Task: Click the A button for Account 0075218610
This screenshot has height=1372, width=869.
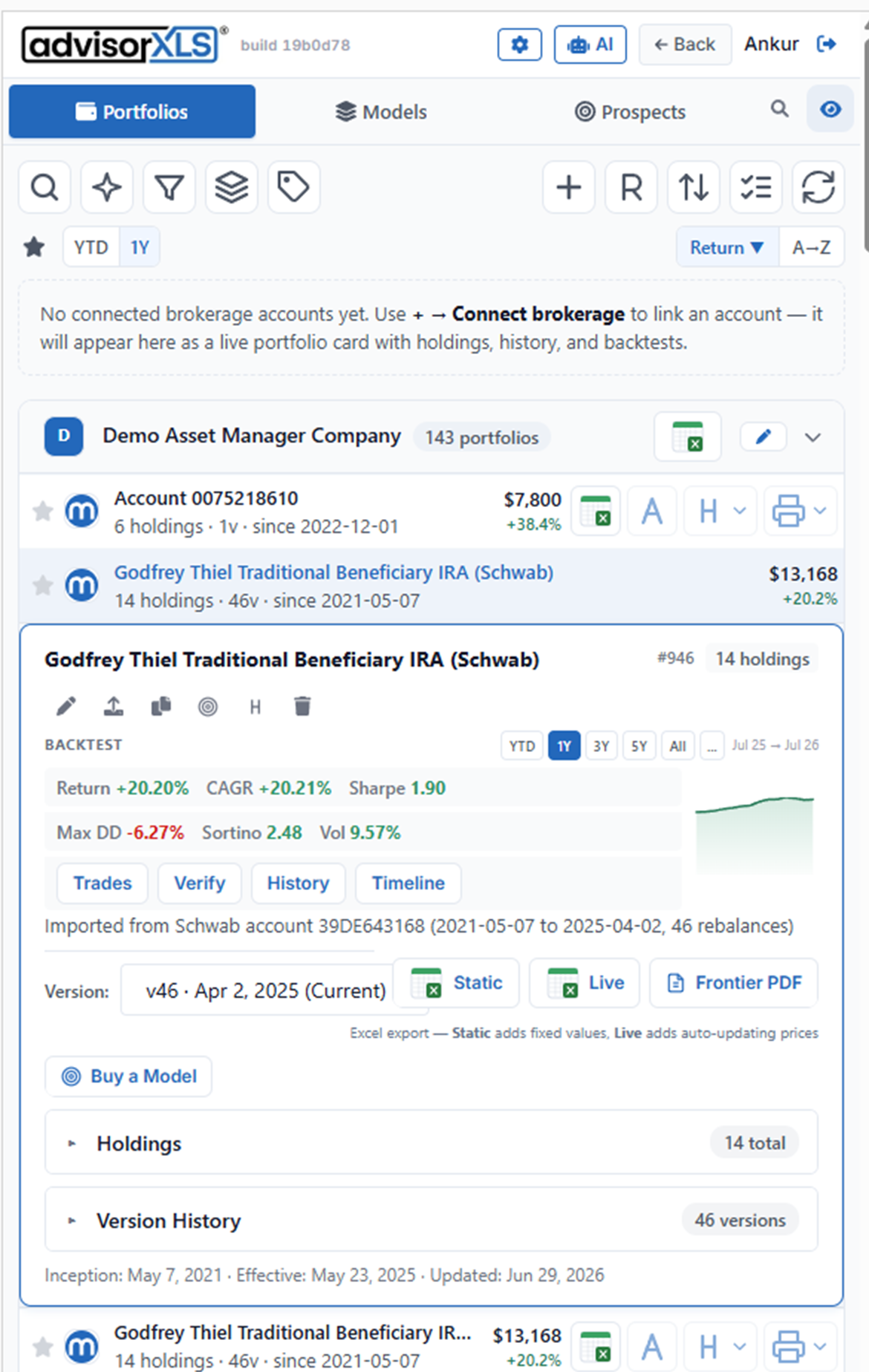Action: tap(652, 511)
